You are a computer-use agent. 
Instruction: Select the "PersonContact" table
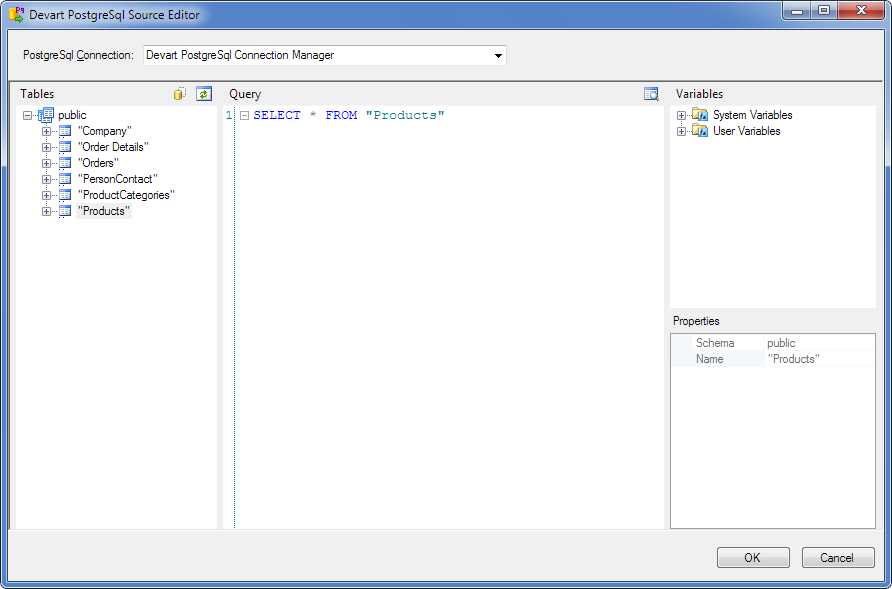(x=117, y=179)
